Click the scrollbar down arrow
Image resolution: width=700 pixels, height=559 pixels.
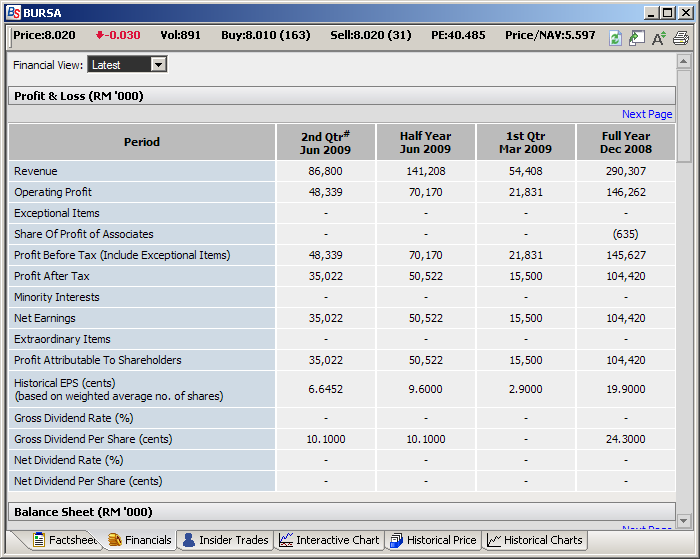[x=683, y=521]
